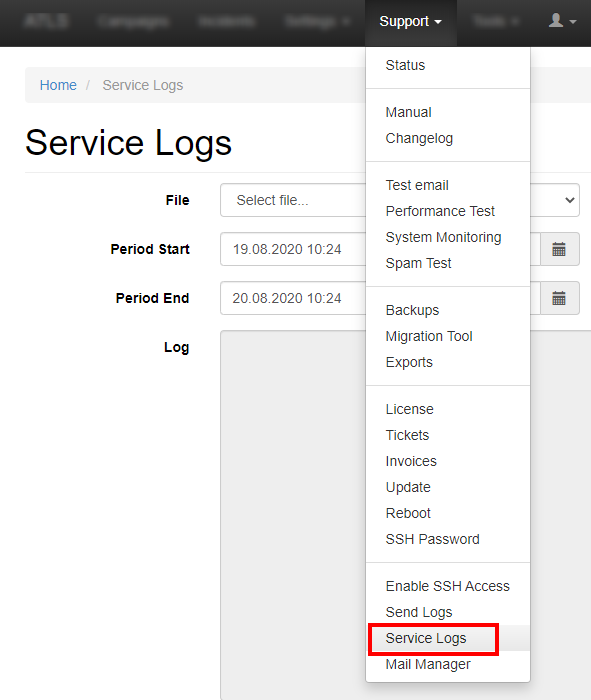Follow the Home breadcrumb link
The image size is (591, 700).
click(x=58, y=85)
